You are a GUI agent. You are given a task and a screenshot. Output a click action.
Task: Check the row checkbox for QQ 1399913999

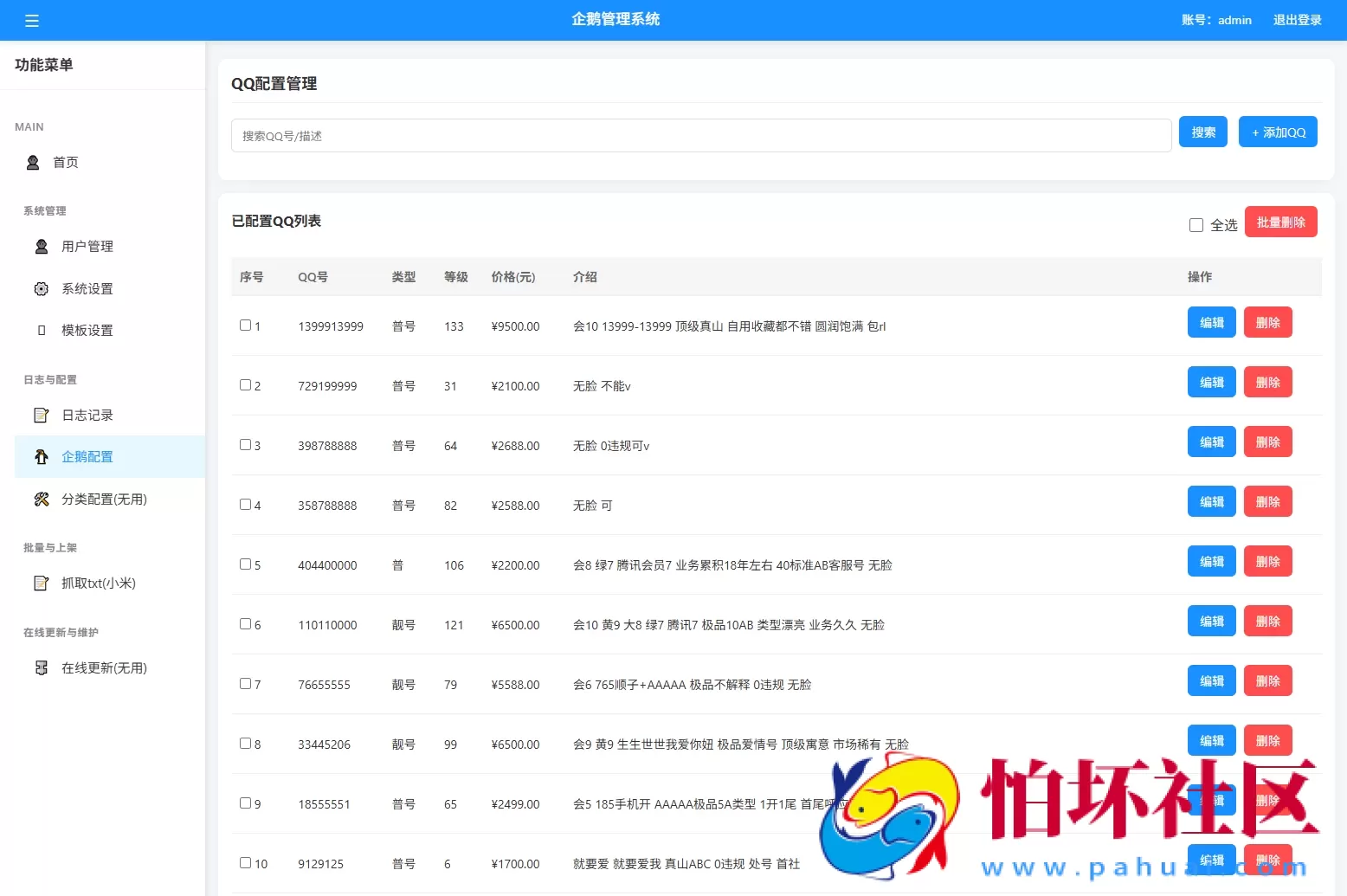(245, 325)
